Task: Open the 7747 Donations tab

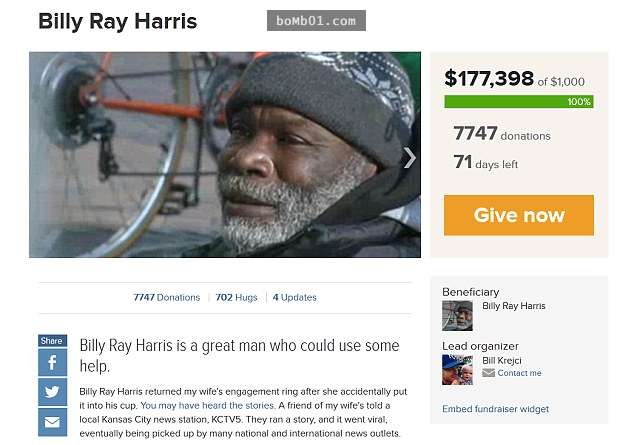Action: click(x=167, y=297)
